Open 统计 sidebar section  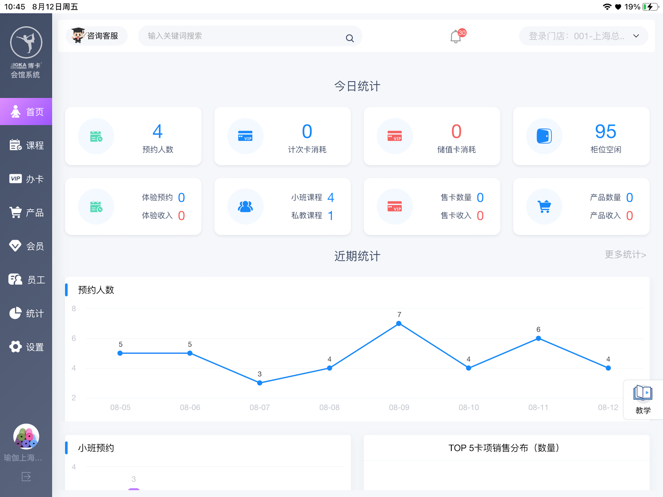coord(26,313)
